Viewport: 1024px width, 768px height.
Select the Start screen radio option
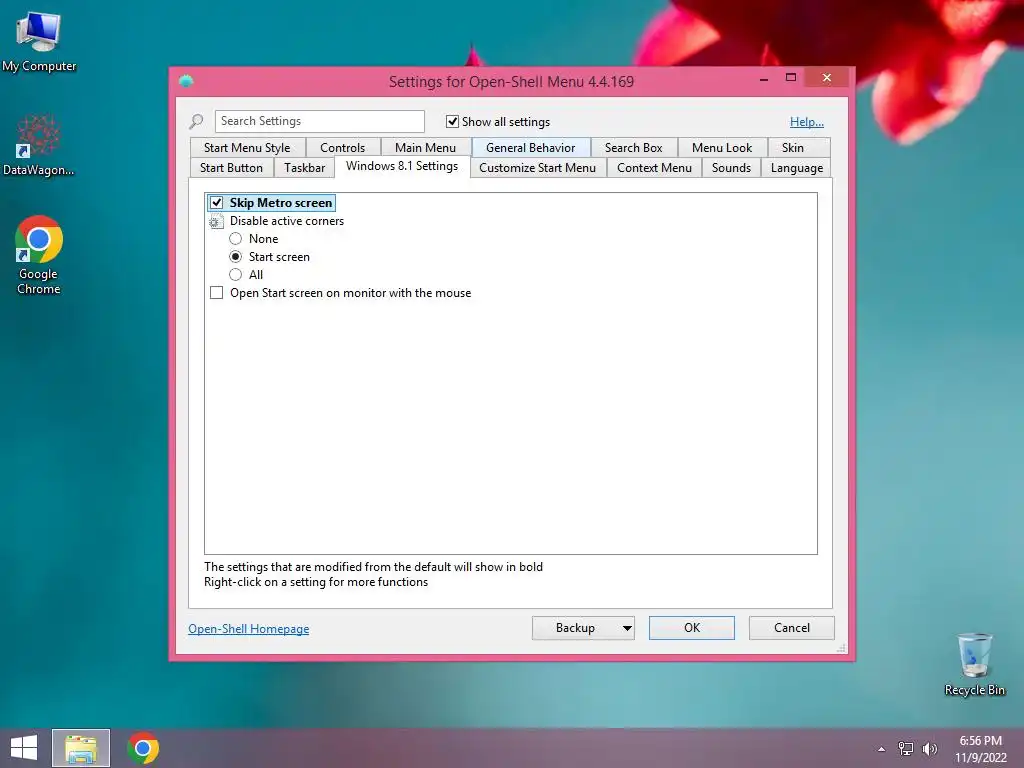click(236, 257)
